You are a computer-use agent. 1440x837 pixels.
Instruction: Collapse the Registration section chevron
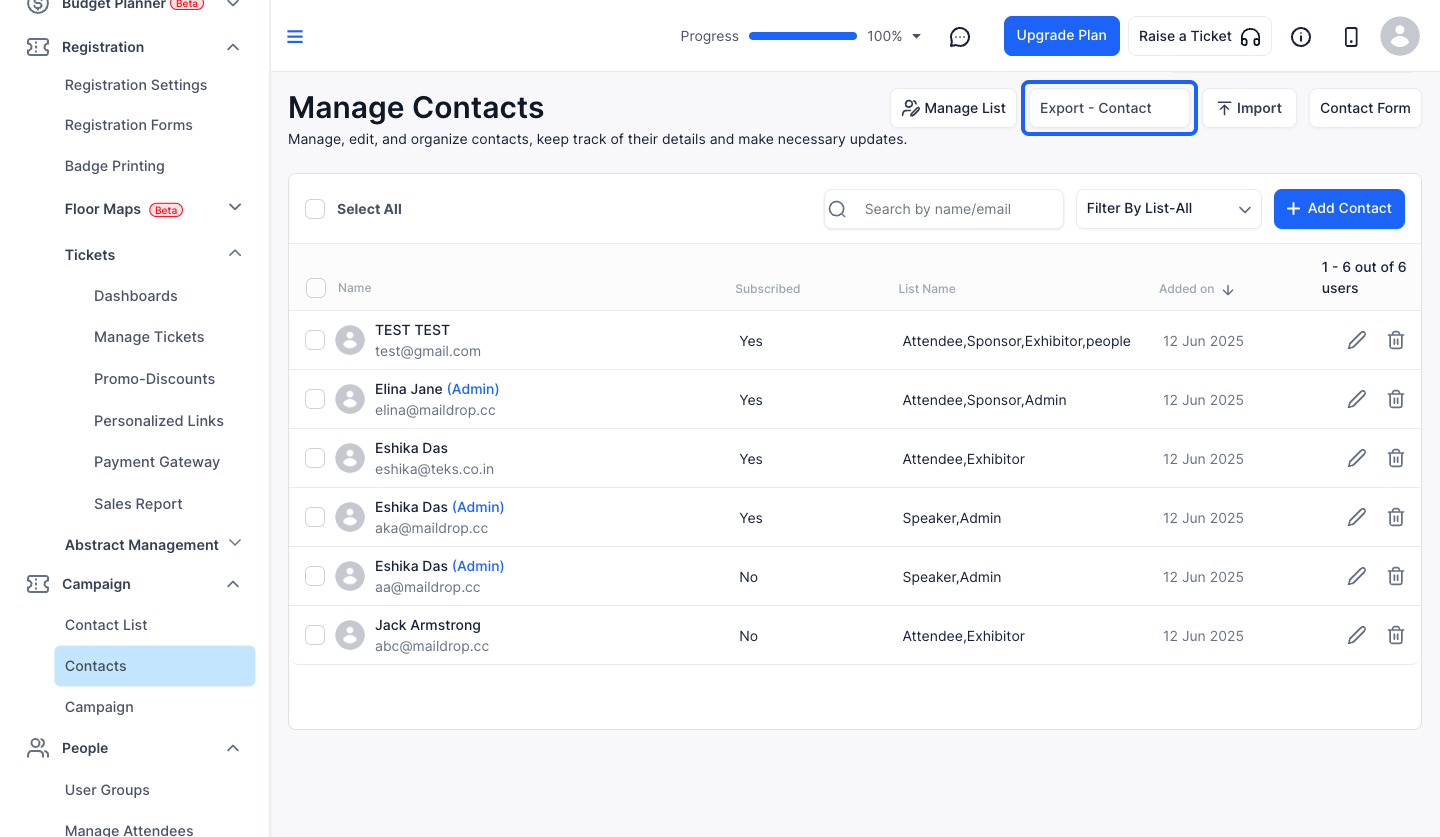pos(233,47)
